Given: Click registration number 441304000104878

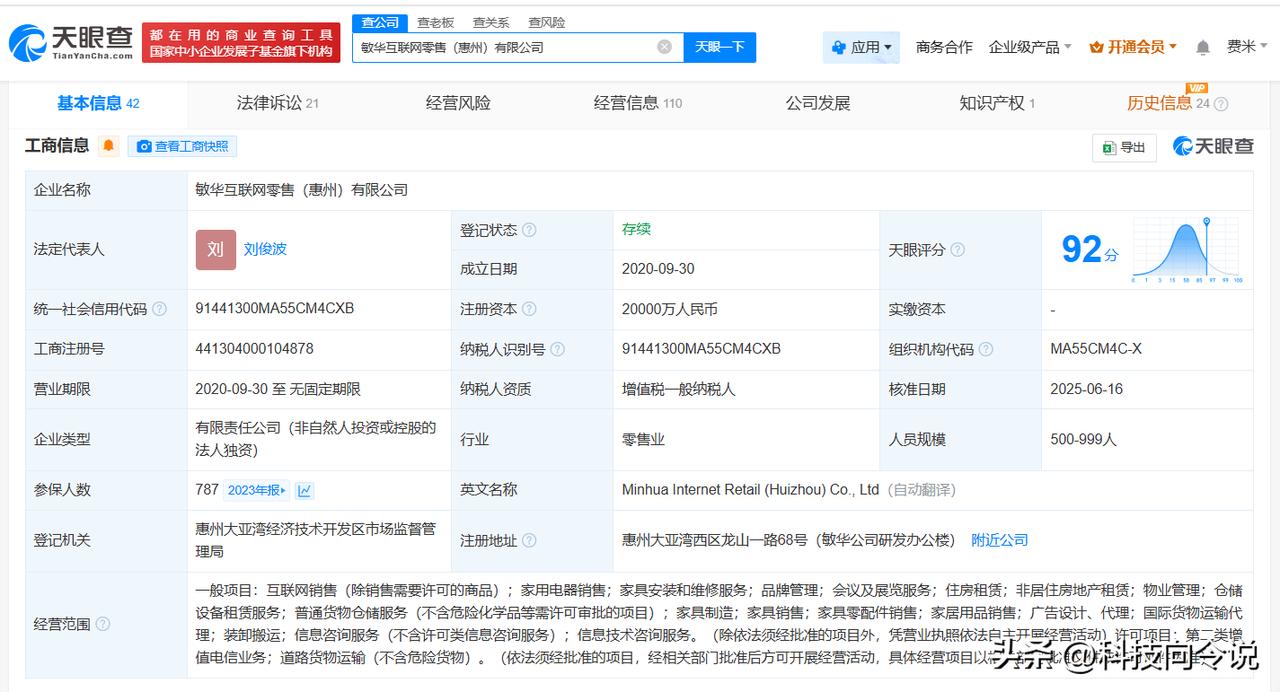Looking at the screenshot, I should tap(254, 349).
